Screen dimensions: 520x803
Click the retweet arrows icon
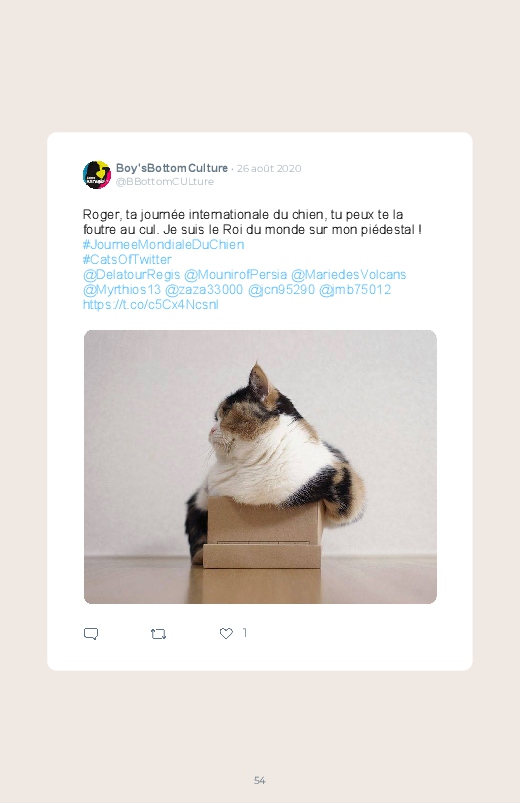[158, 634]
